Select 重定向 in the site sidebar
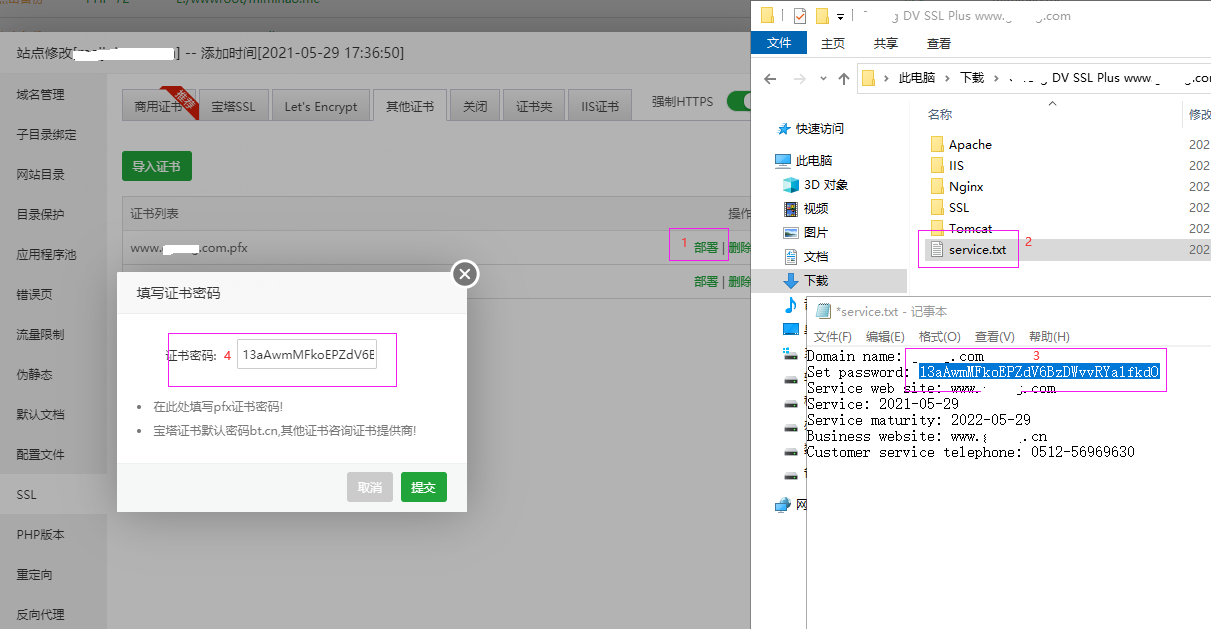Screen dimensions: 1211x629 pos(34,574)
